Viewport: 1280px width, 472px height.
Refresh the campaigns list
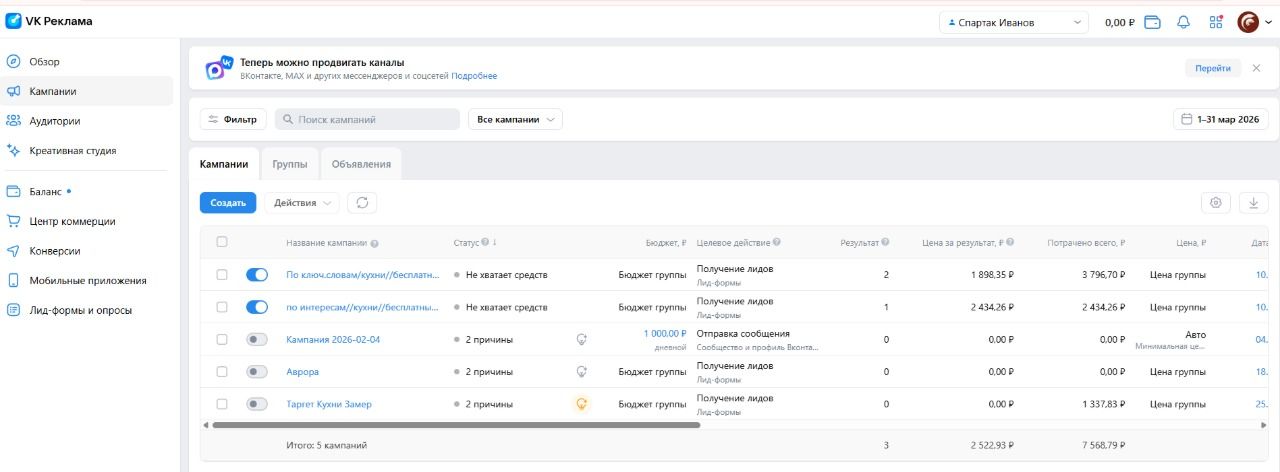tap(362, 202)
